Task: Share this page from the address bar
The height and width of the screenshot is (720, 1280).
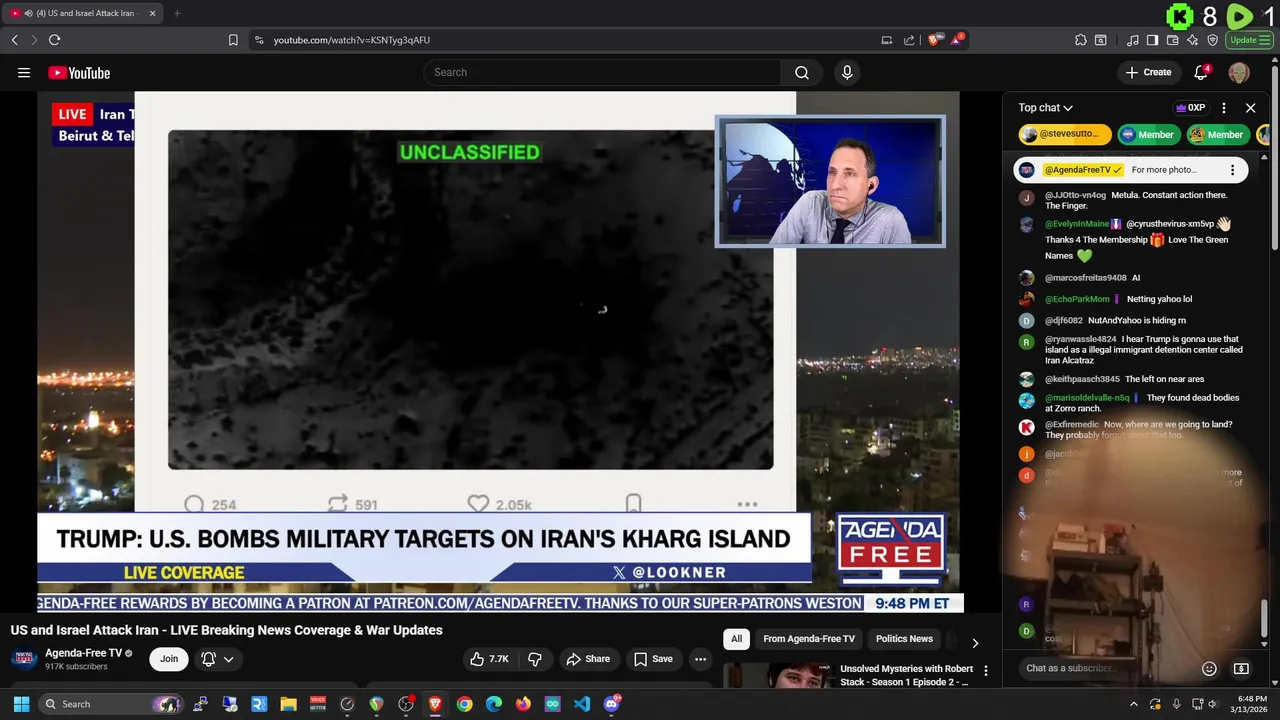Action: pyautogui.click(x=909, y=40)
